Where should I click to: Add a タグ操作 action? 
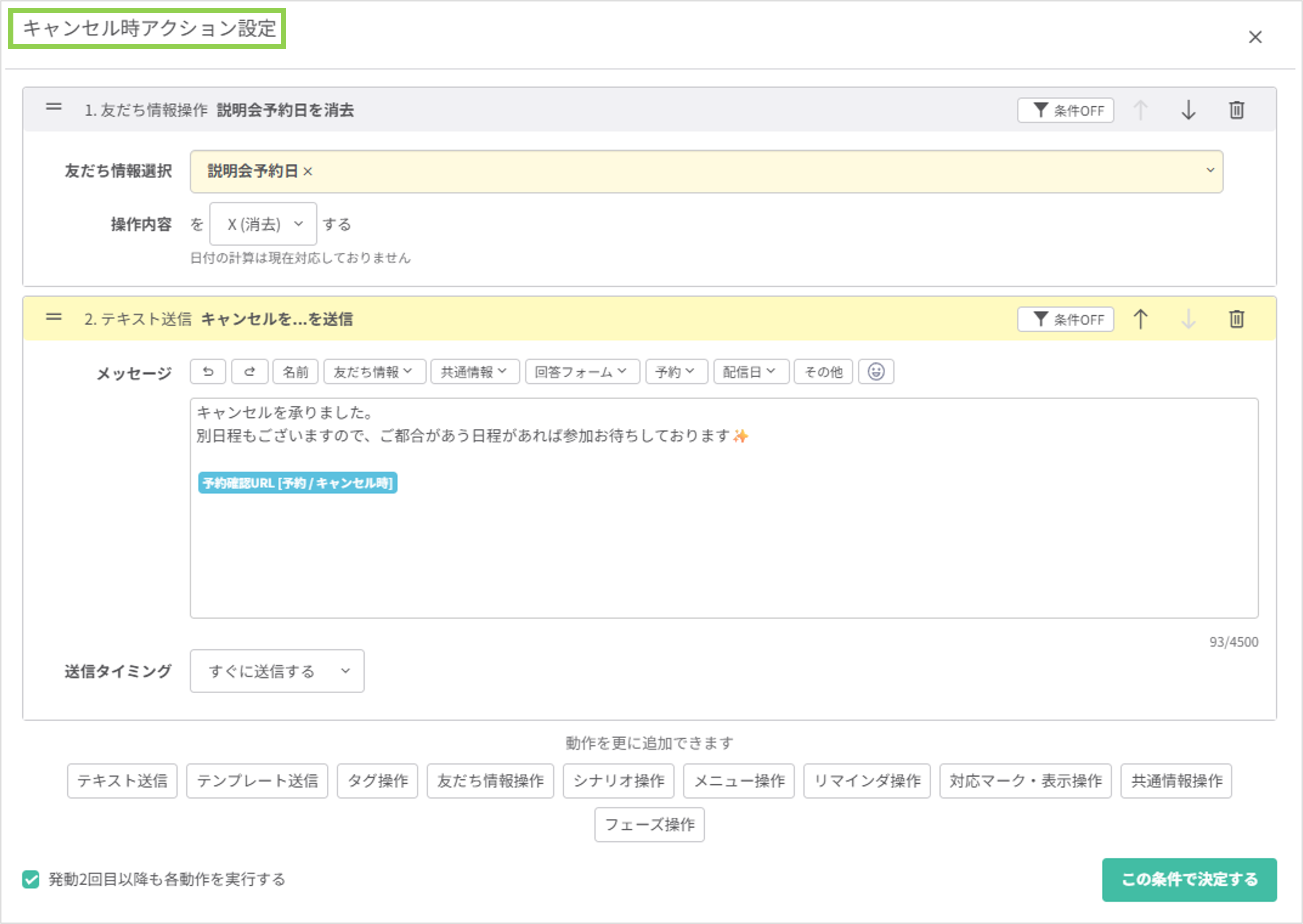point(377,781)
